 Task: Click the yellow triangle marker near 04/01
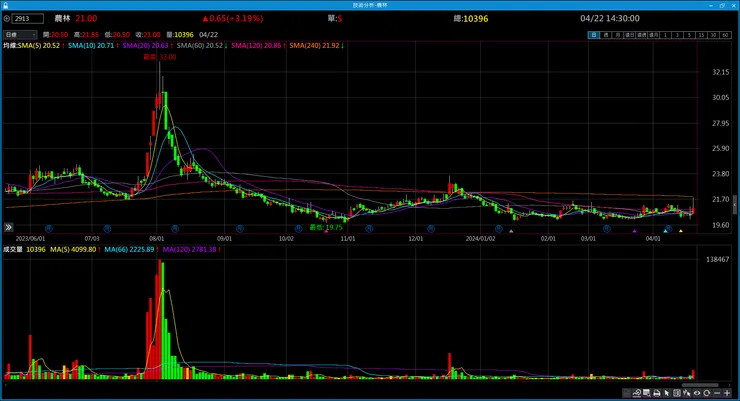(681, 231)
